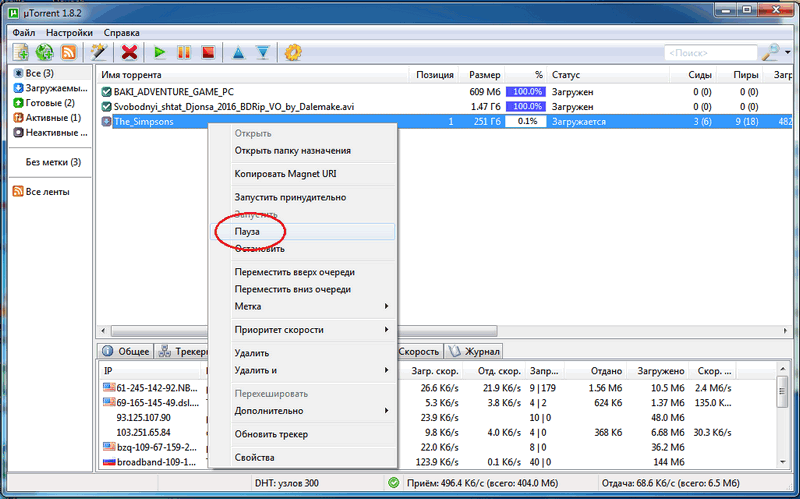Click the Move Up Queue arrow icon
Screen dimensions: 800x499
click(238, 52)
